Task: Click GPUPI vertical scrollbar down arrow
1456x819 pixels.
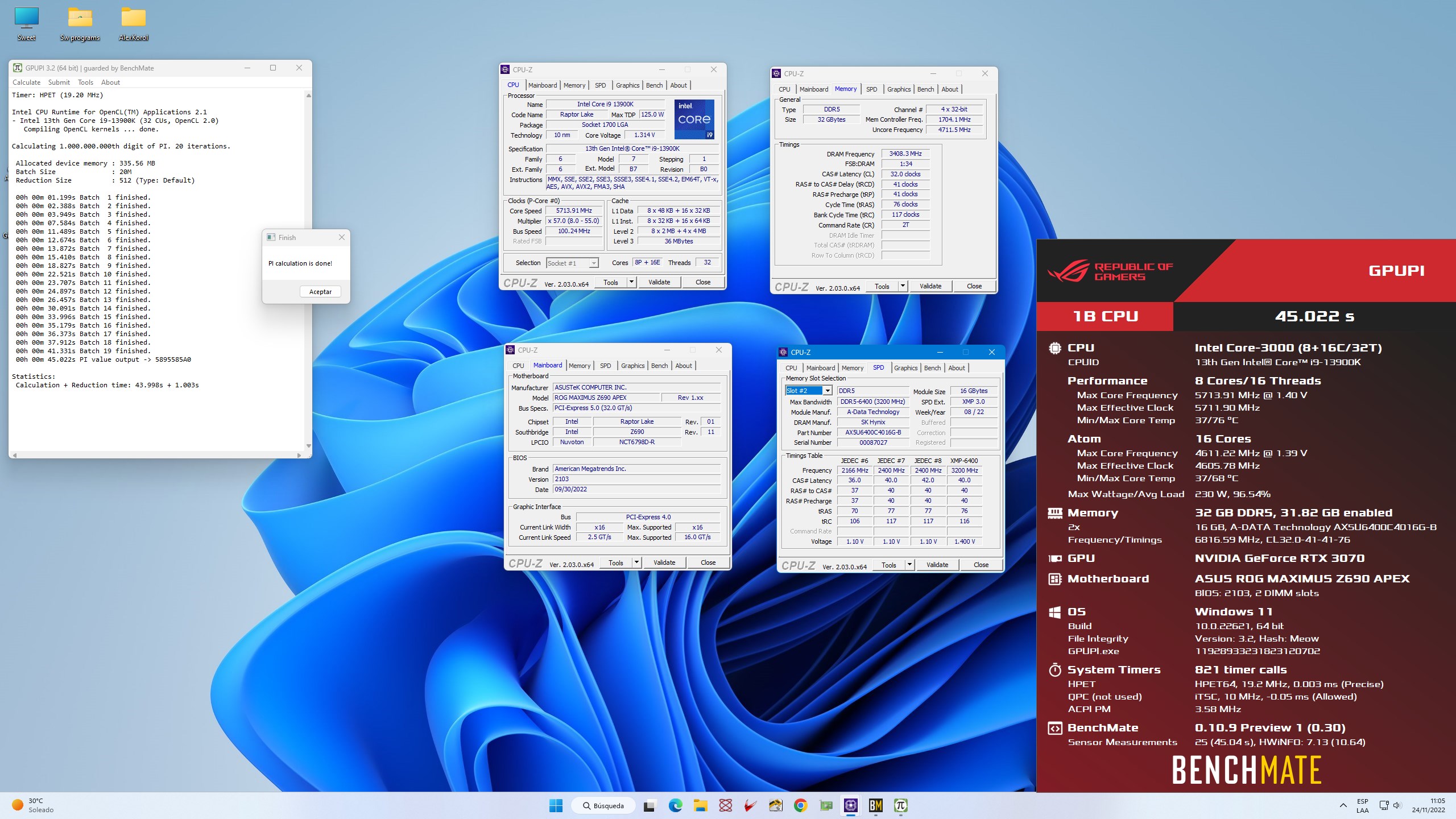Action: (308, 446)
